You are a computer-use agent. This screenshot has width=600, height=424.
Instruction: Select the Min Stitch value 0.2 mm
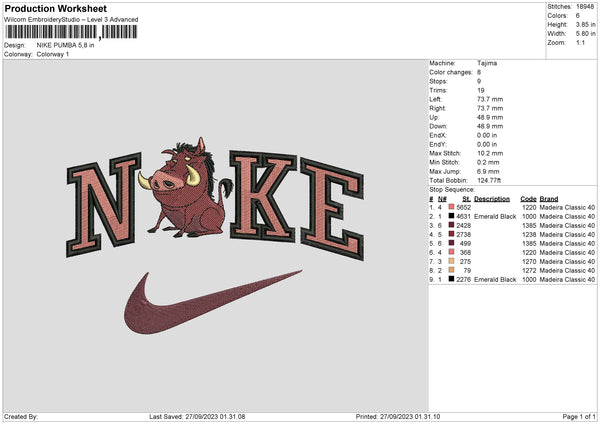click(488, 162)
